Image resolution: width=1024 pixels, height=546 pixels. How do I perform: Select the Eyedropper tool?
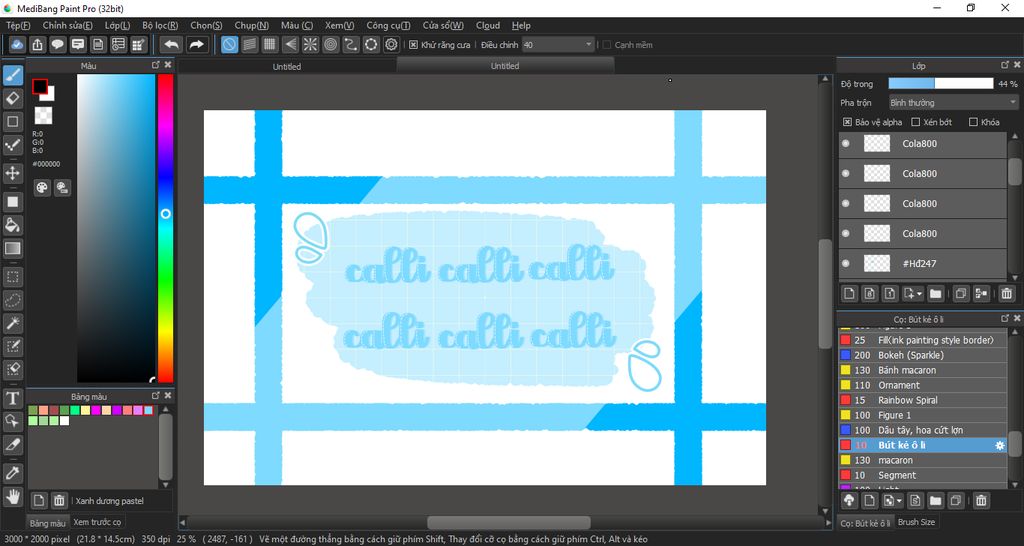coord(12,473)
